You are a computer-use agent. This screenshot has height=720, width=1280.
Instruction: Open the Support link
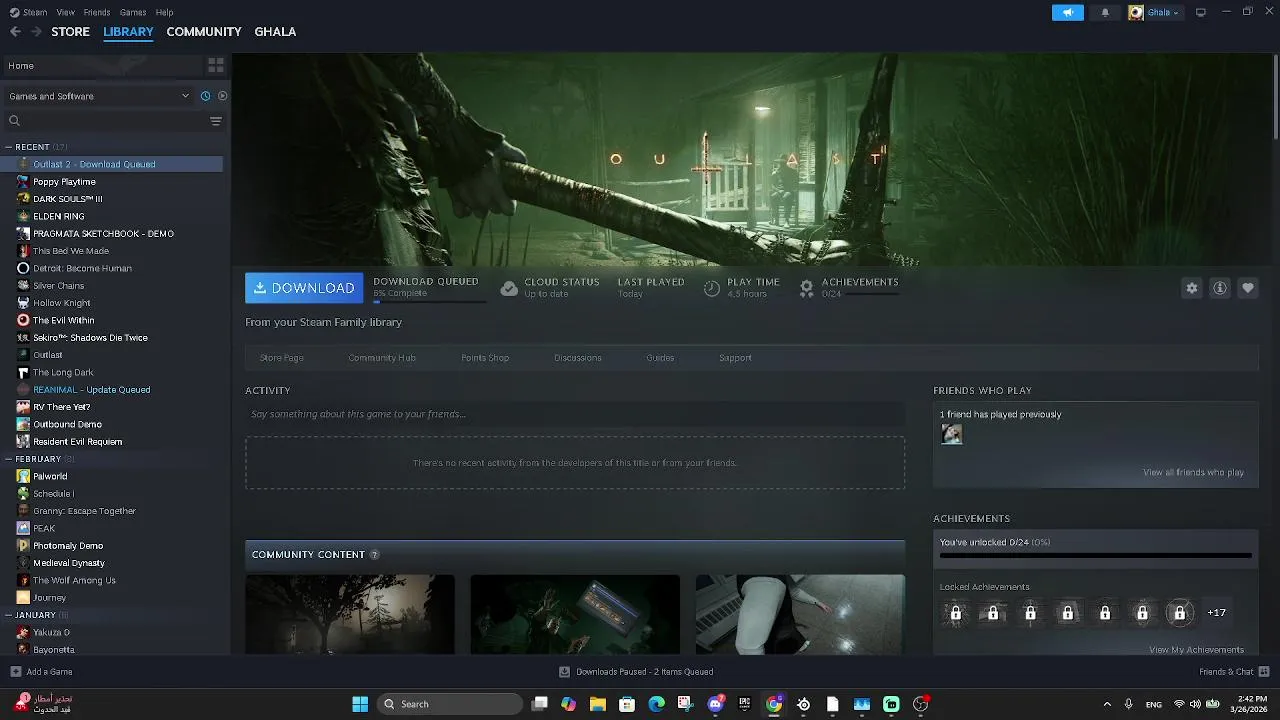point(735,358)
